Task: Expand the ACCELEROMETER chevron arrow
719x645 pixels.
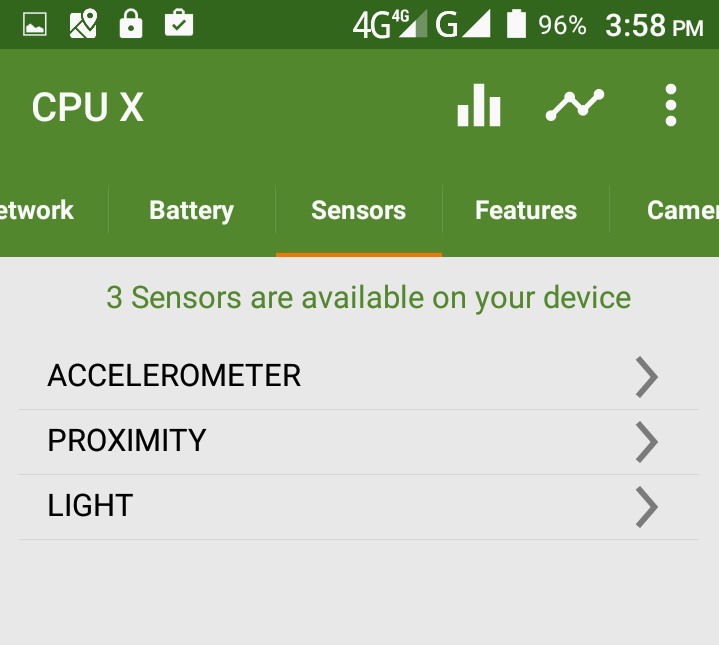Action: click(647, 377)
